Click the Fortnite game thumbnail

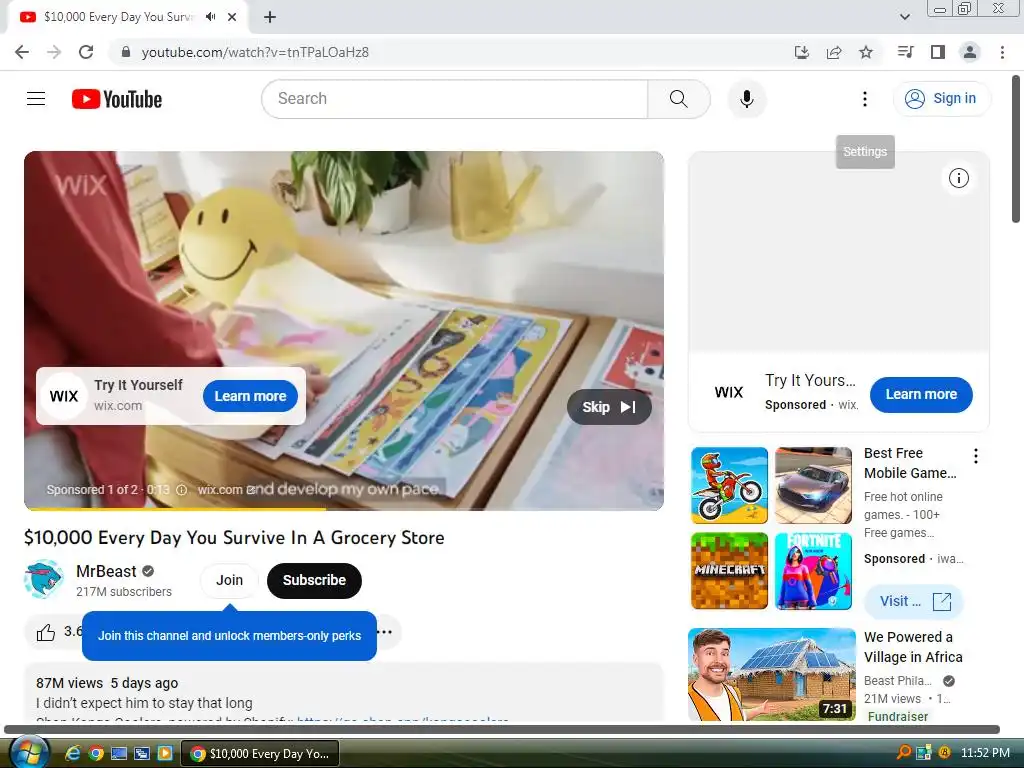tap(813, 571)
